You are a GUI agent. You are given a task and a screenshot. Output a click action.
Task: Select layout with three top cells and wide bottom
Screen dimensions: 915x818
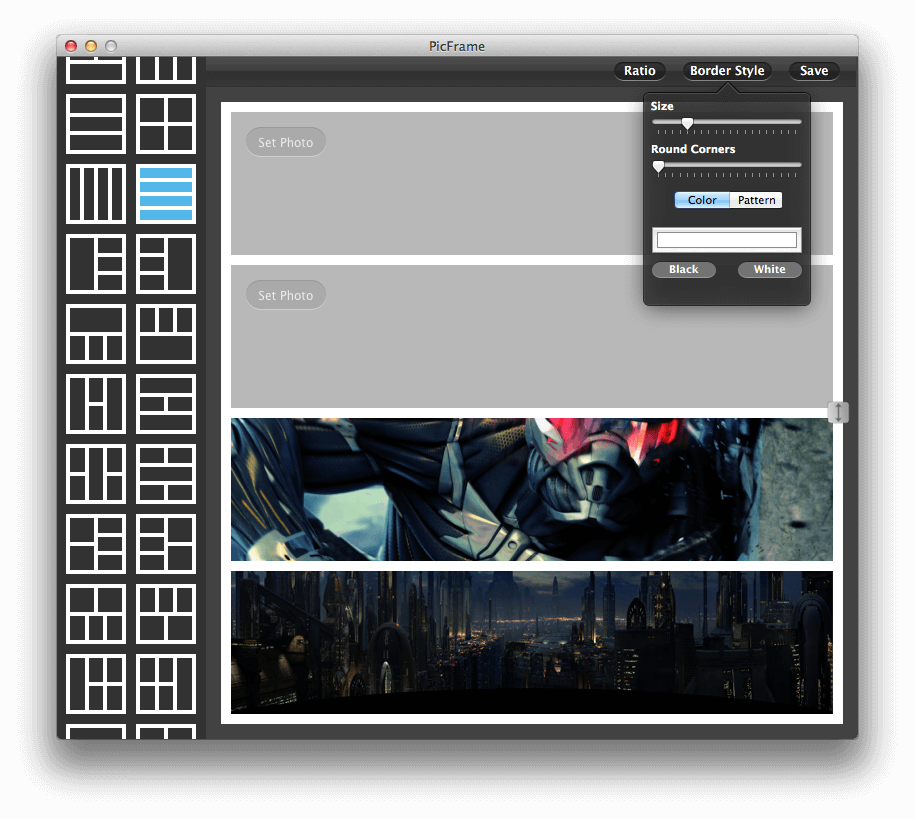(x=166, y=334)
